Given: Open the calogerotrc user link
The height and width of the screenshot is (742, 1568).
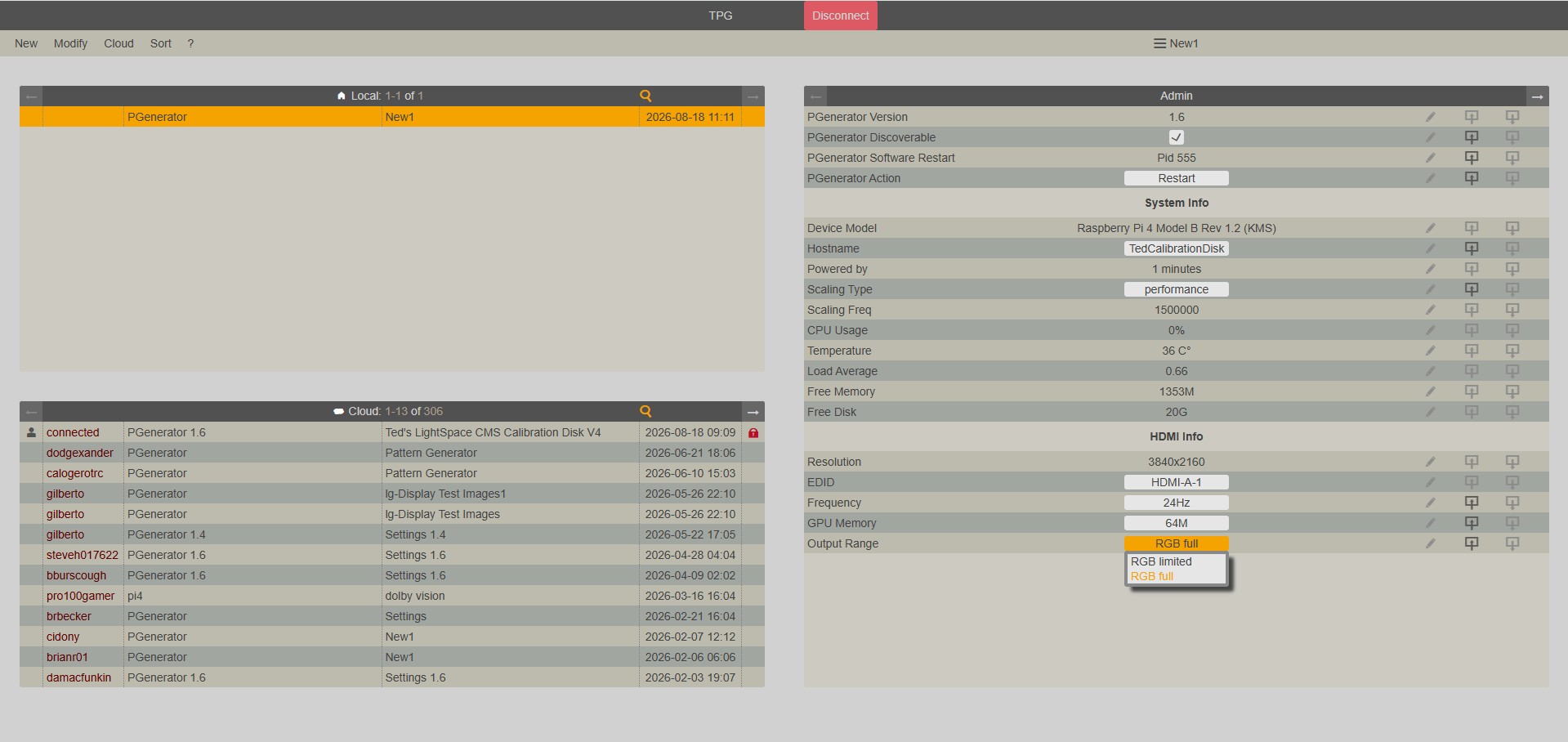Looking at the screenshot, I should click(x=75, y=473).
